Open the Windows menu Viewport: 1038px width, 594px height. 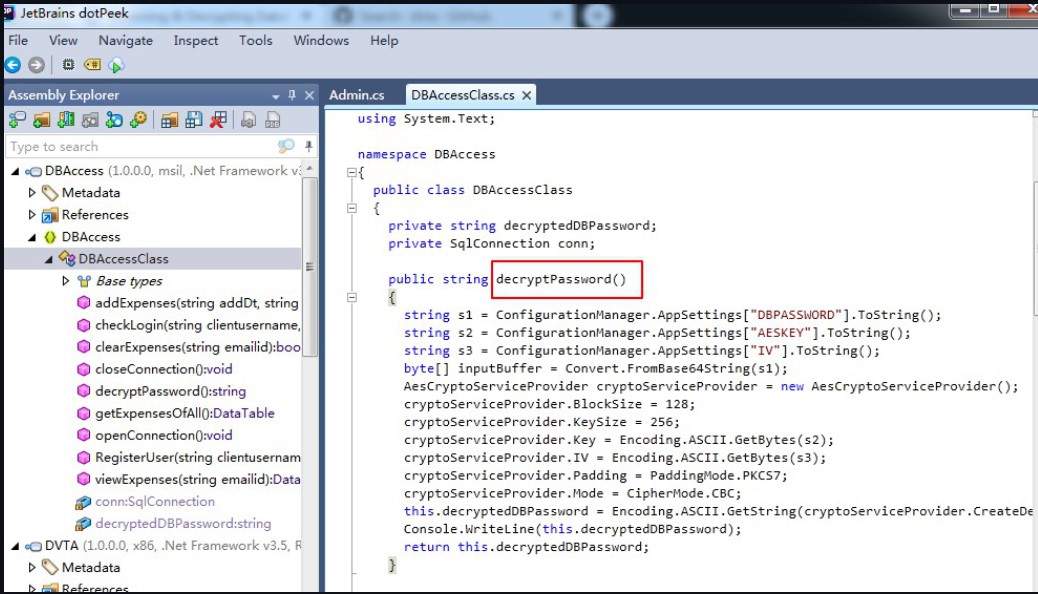pyautogui.click(x=321, y=40)
